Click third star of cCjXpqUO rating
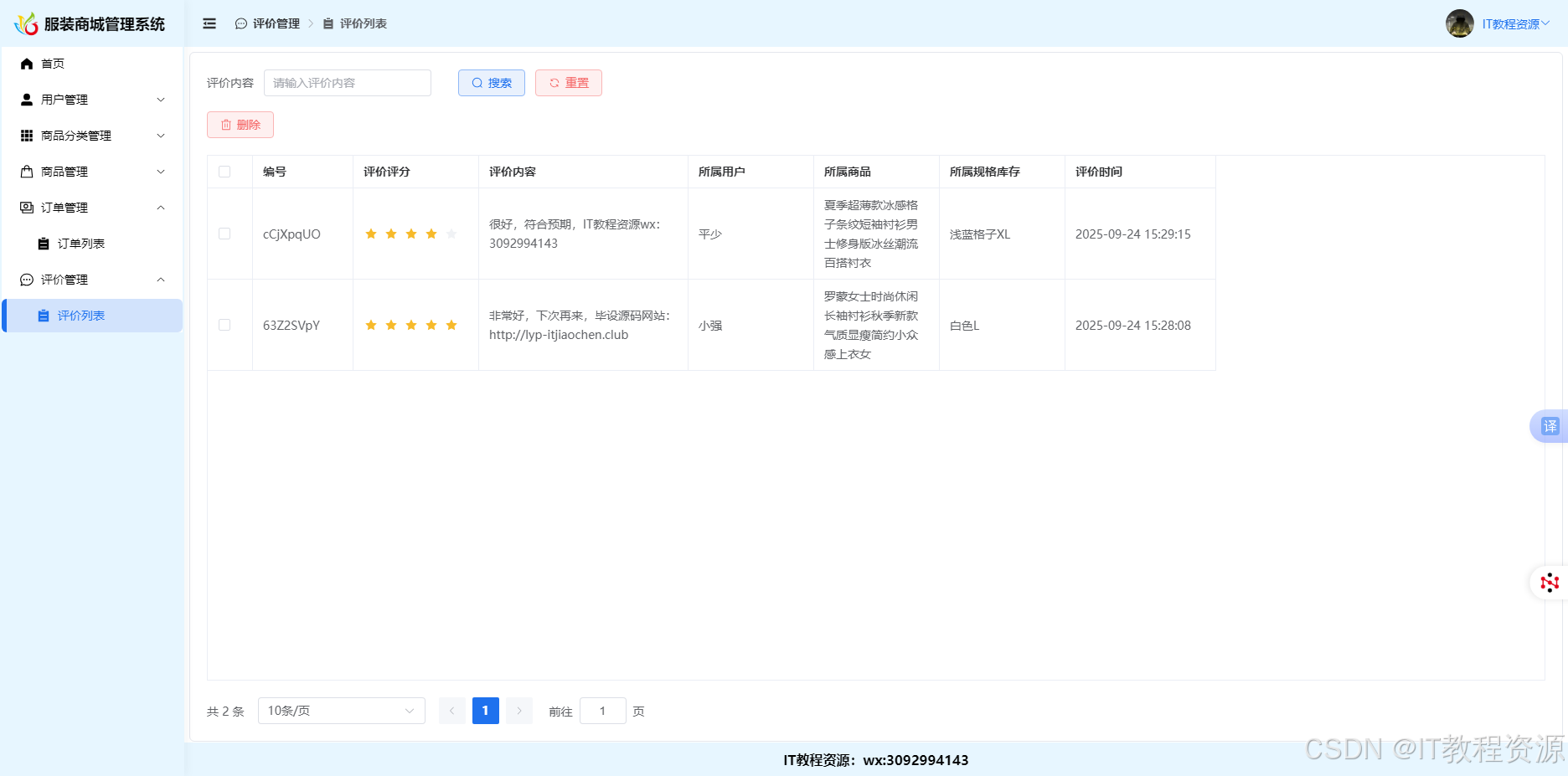 (411, 234)
